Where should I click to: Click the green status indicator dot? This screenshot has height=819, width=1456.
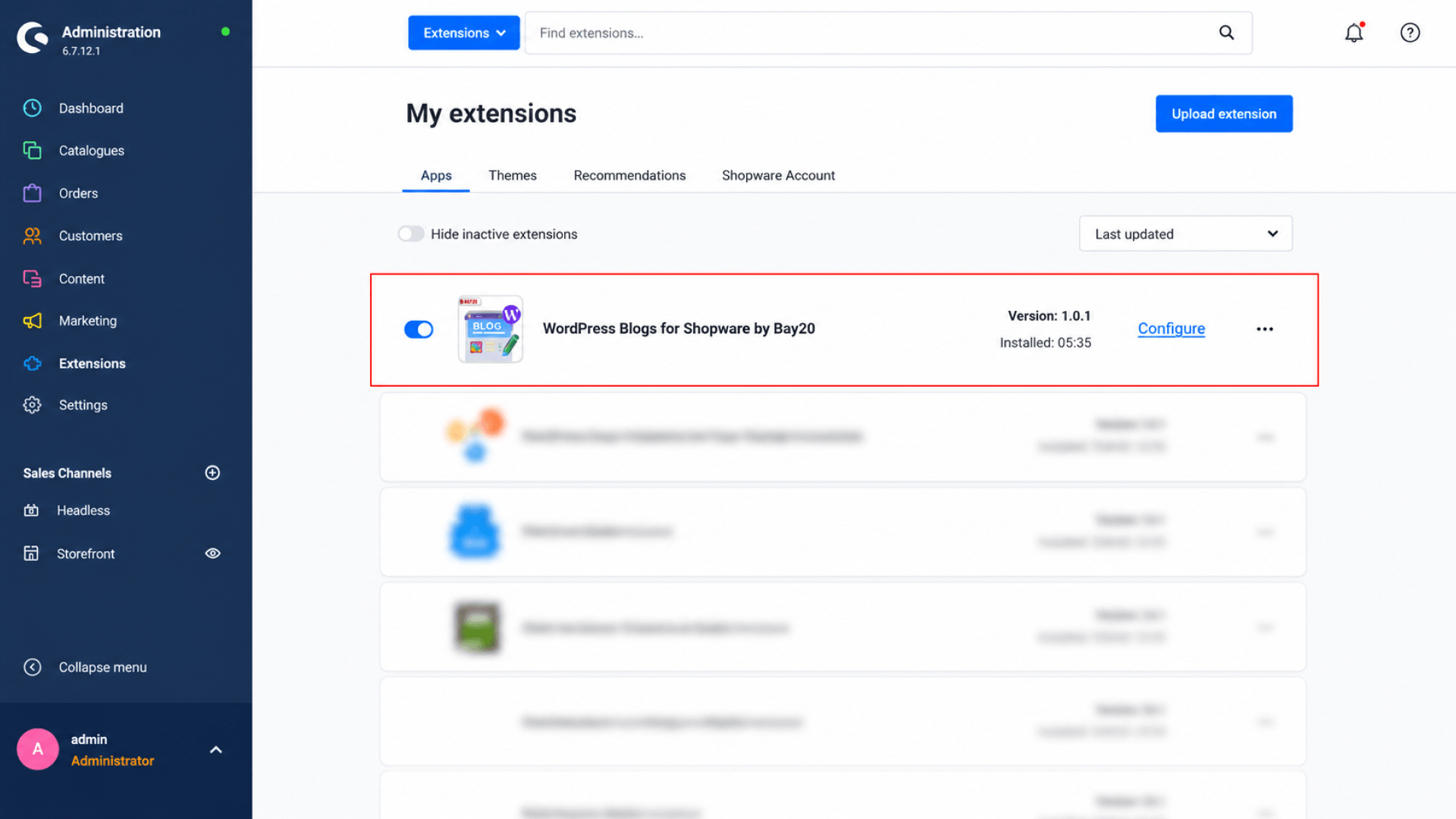pos(225,31)
